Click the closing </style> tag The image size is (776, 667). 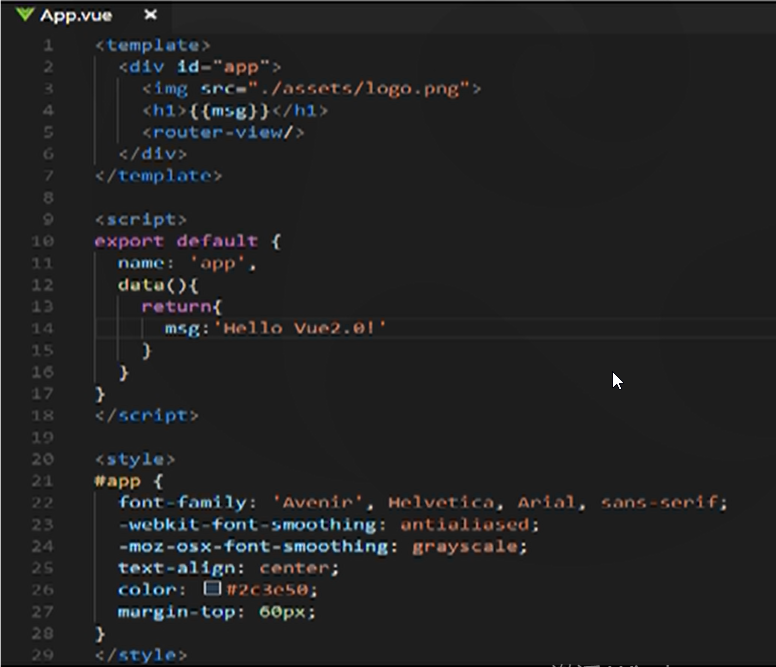click(141, 655)
